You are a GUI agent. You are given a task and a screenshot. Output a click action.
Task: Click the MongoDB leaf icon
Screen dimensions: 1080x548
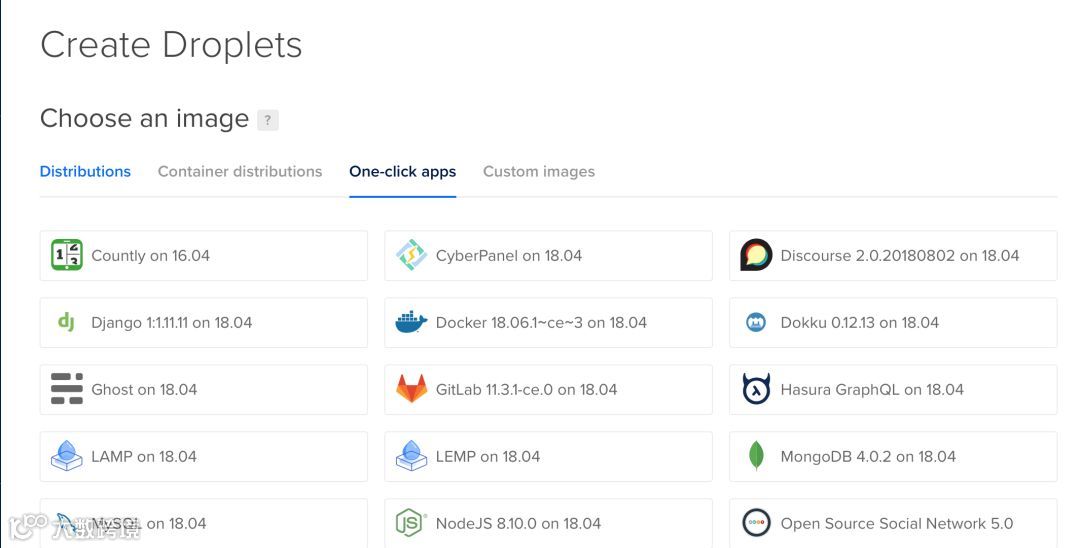coord(756,456)
